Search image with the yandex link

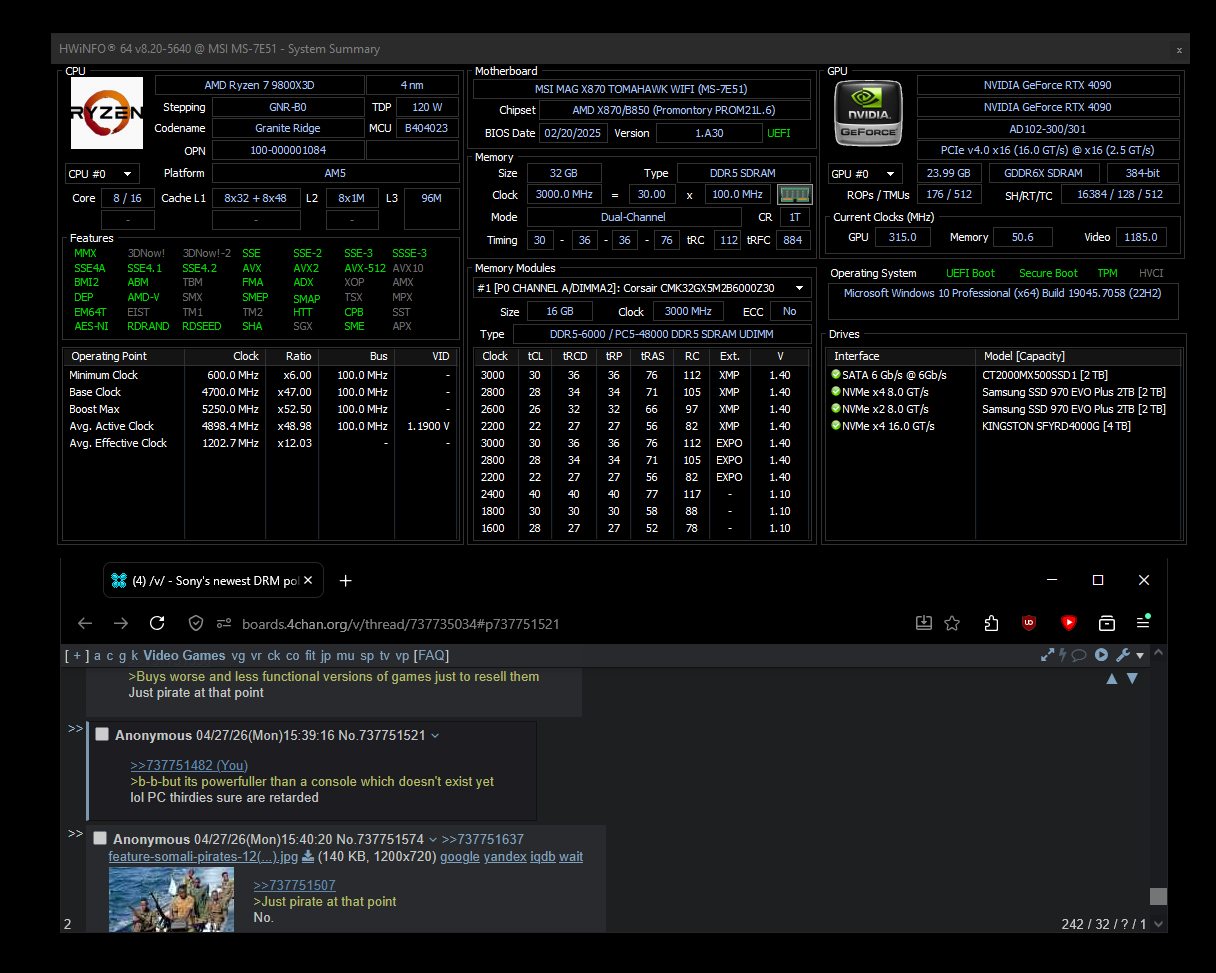coord(505,857)
